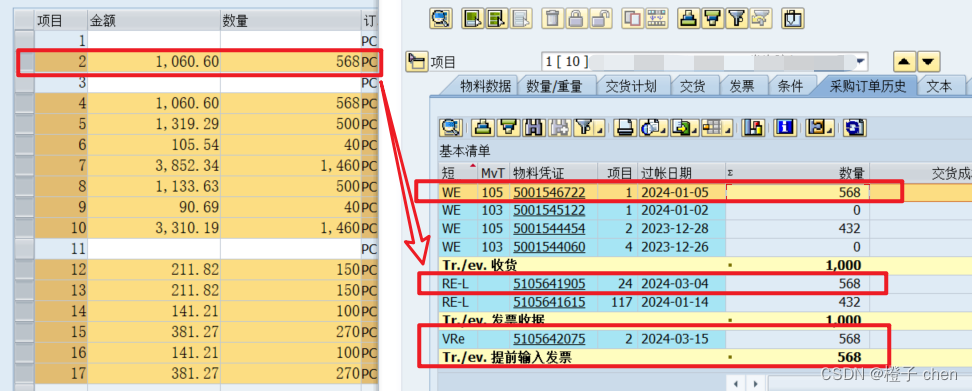Click the blue Information icon
Image resolution: width=972 pixels, height=391 pixels.
click(x=786, y=128)
